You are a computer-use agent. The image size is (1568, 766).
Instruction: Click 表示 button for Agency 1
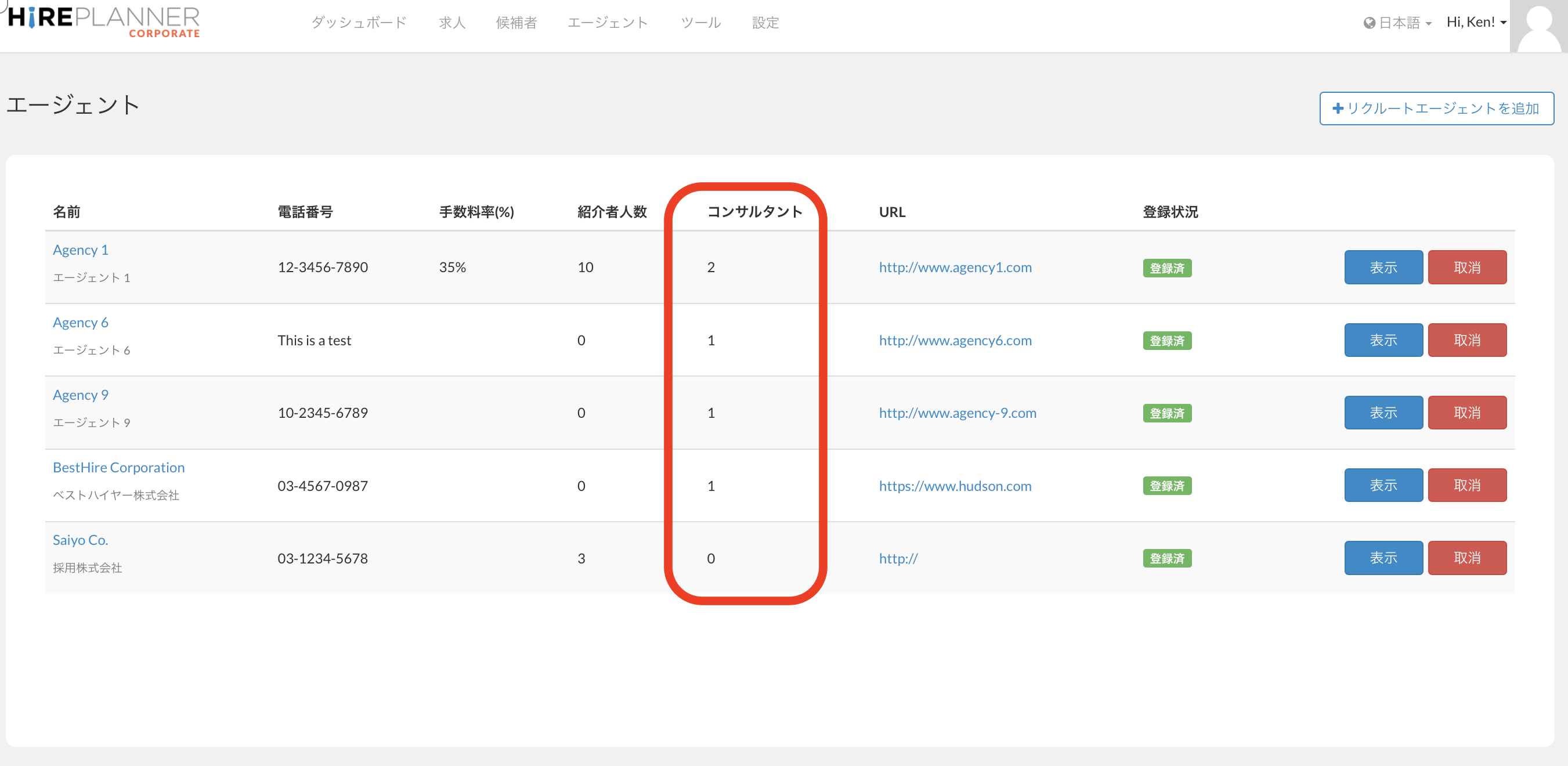1383,268
